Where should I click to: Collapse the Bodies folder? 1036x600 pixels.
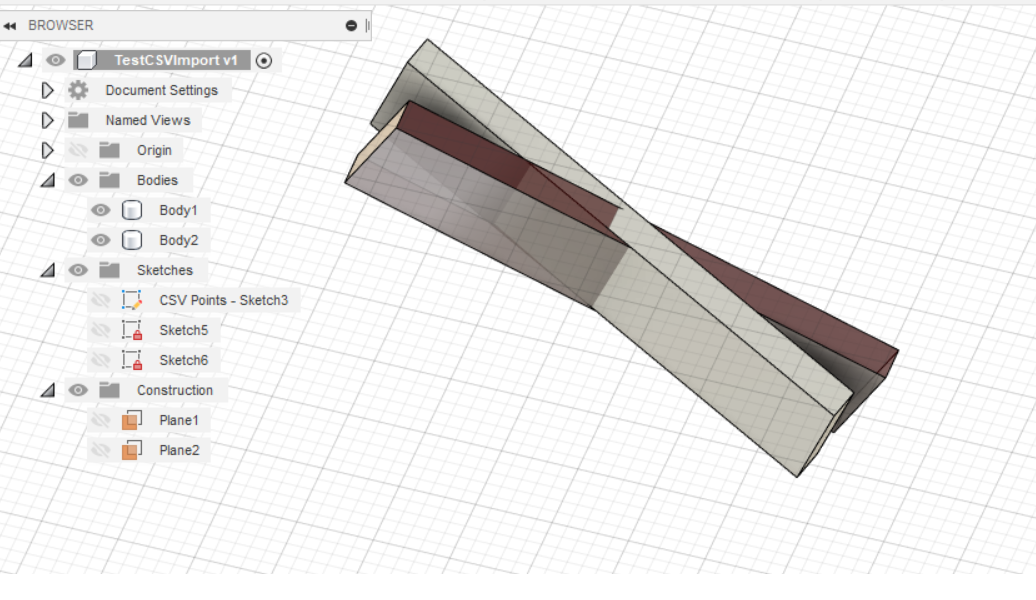tap(48, 180)
